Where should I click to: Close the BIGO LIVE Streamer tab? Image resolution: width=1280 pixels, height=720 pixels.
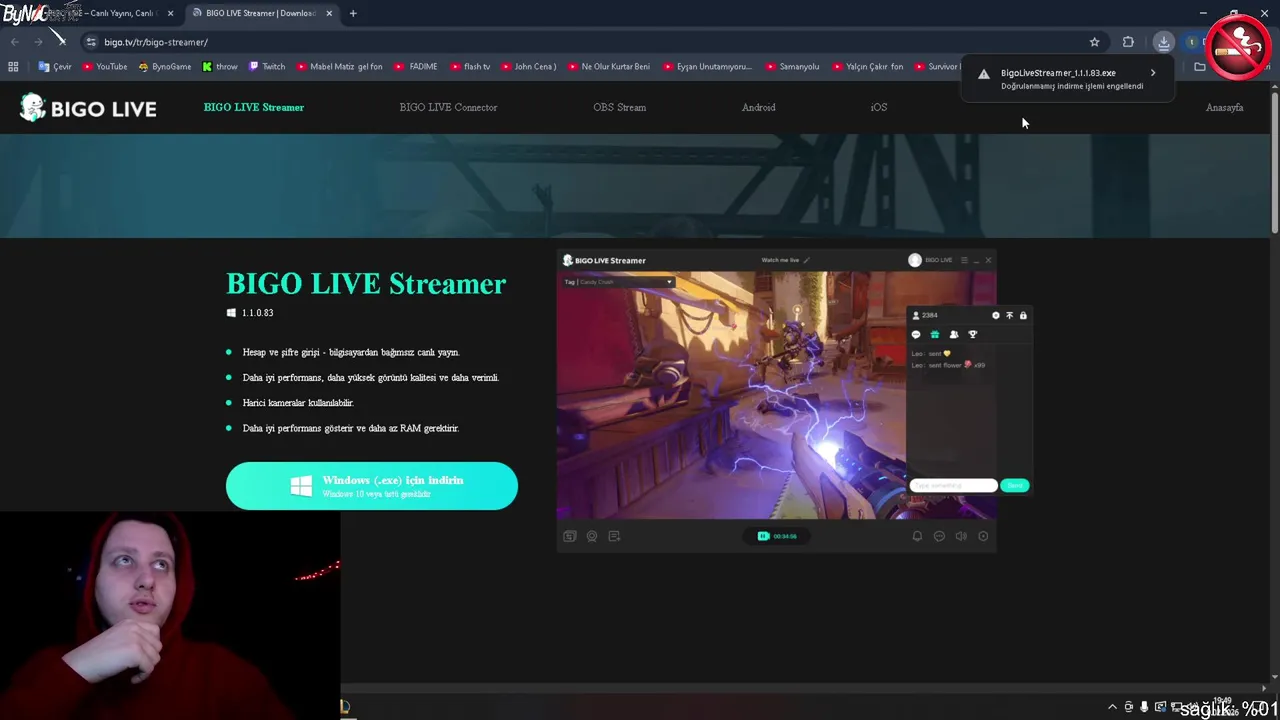click(329, 13)
